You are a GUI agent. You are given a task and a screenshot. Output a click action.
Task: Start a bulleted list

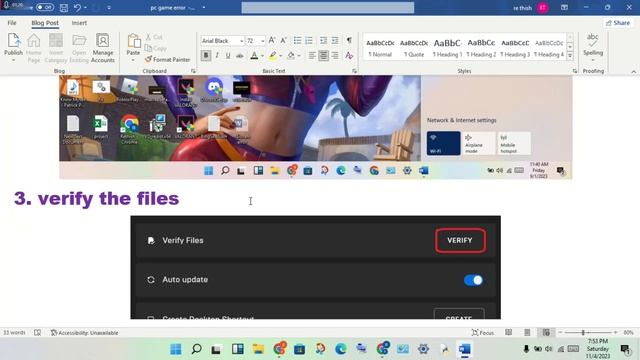click(298, 40)
